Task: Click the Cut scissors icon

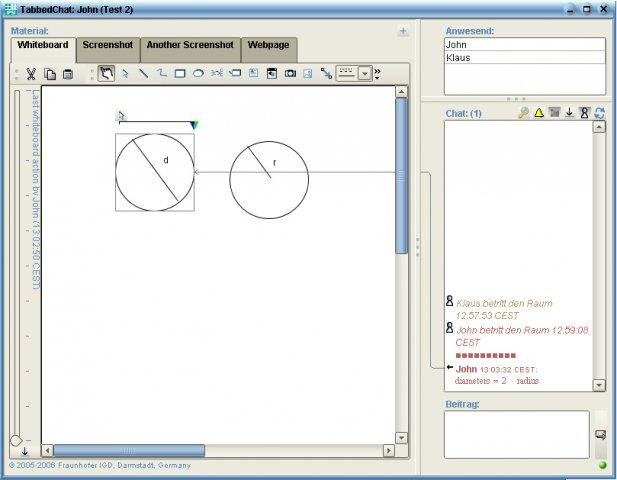Action: [x=31, y=73]
